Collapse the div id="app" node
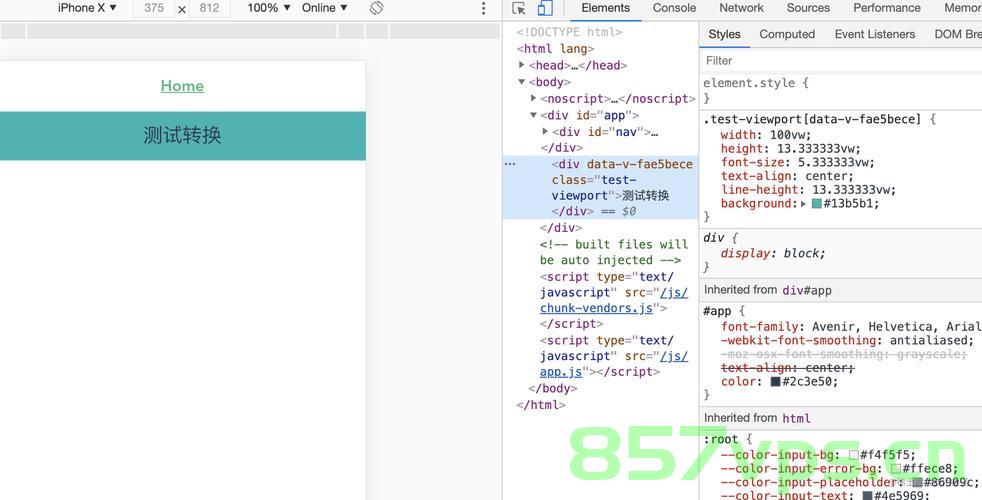982x500 pixels. 533,115
